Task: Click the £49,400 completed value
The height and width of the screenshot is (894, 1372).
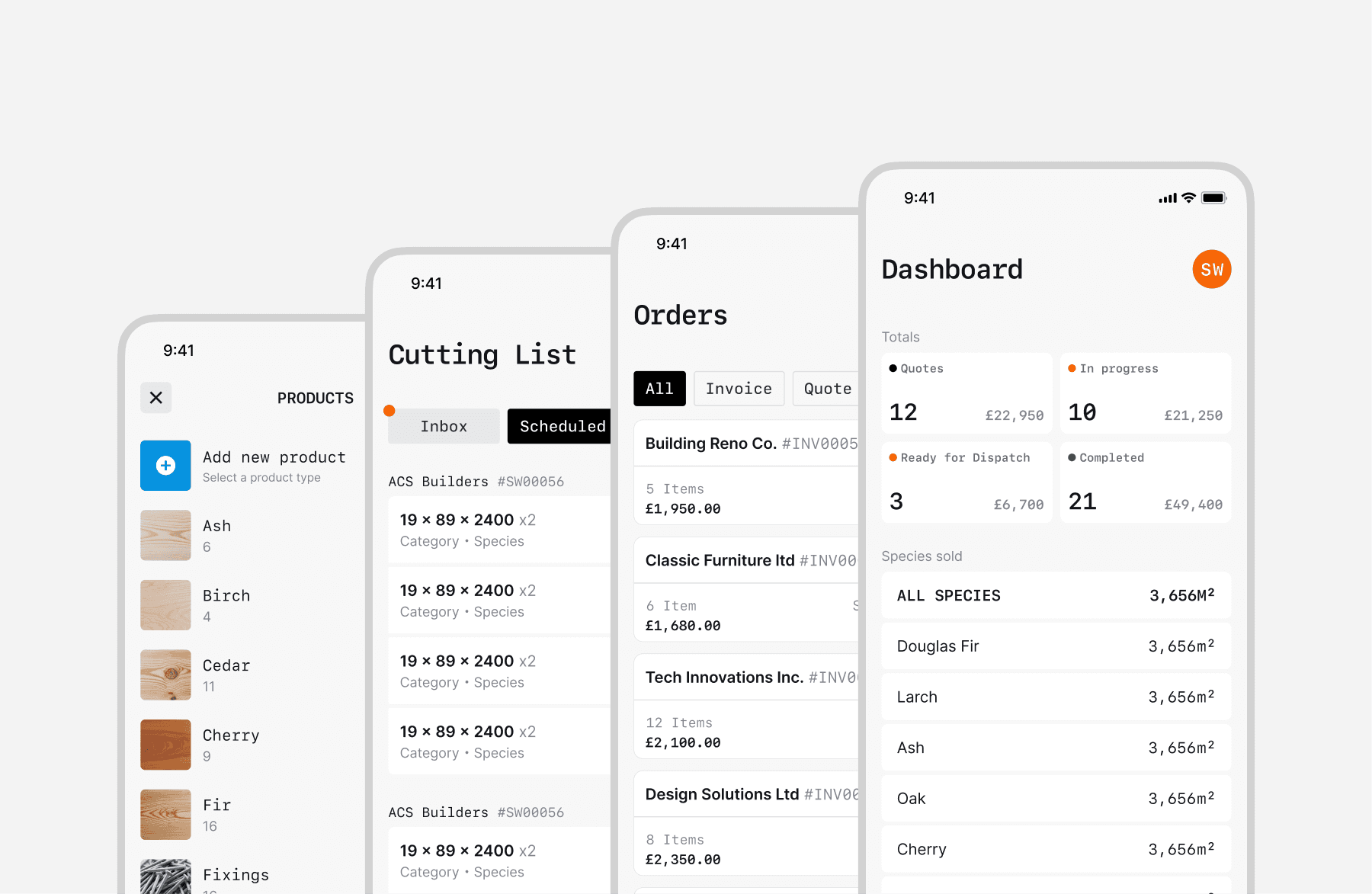Action: coord(1194,505)
